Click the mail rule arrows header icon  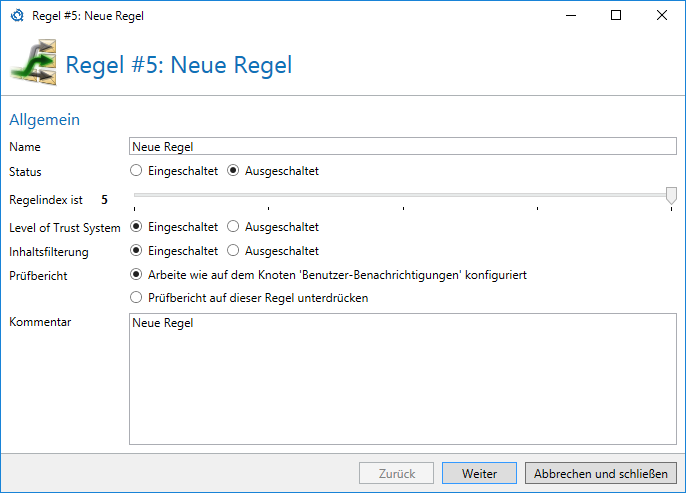tap(34, 63)
